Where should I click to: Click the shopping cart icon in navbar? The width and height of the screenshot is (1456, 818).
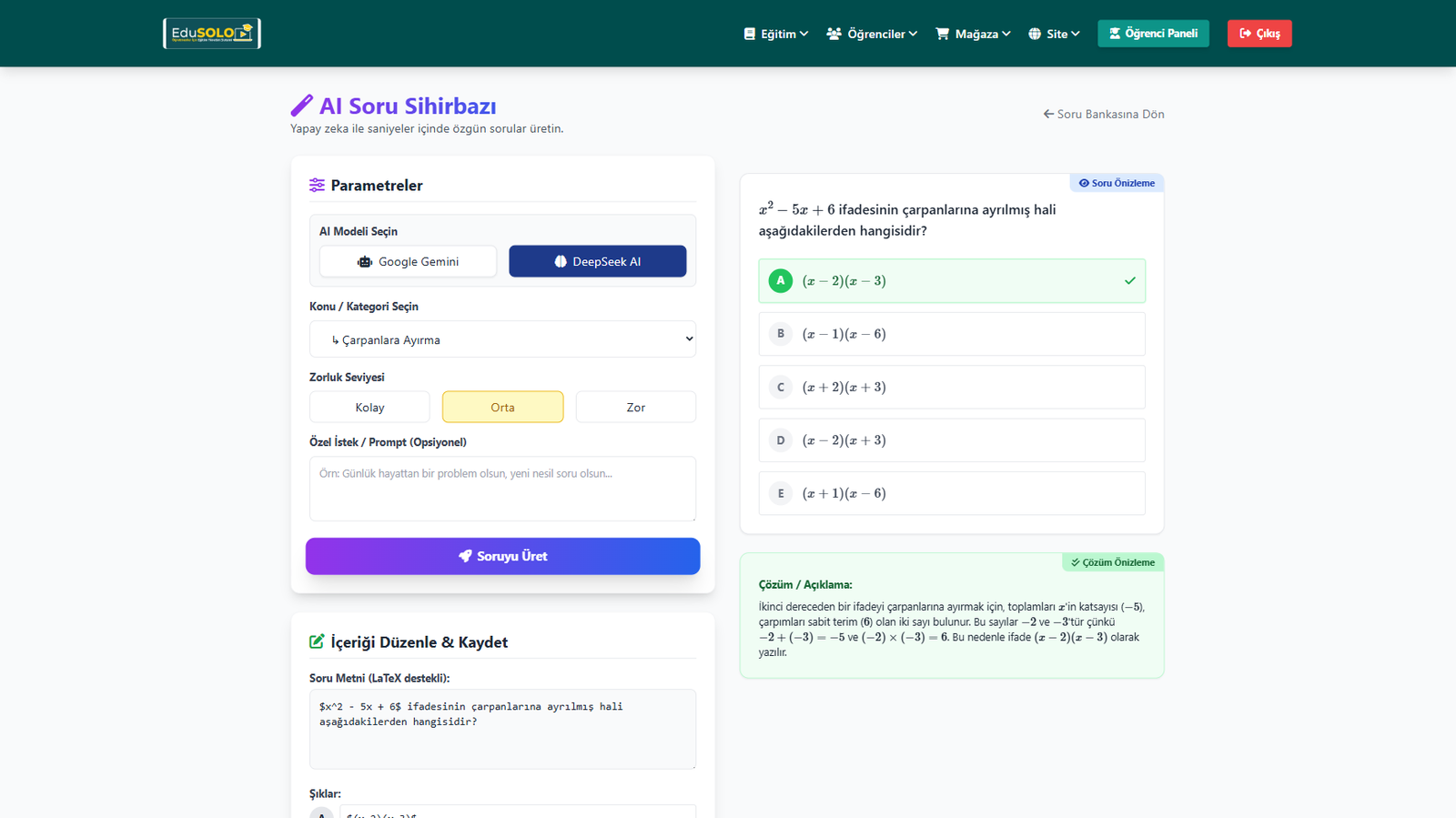tap(942, 34)
